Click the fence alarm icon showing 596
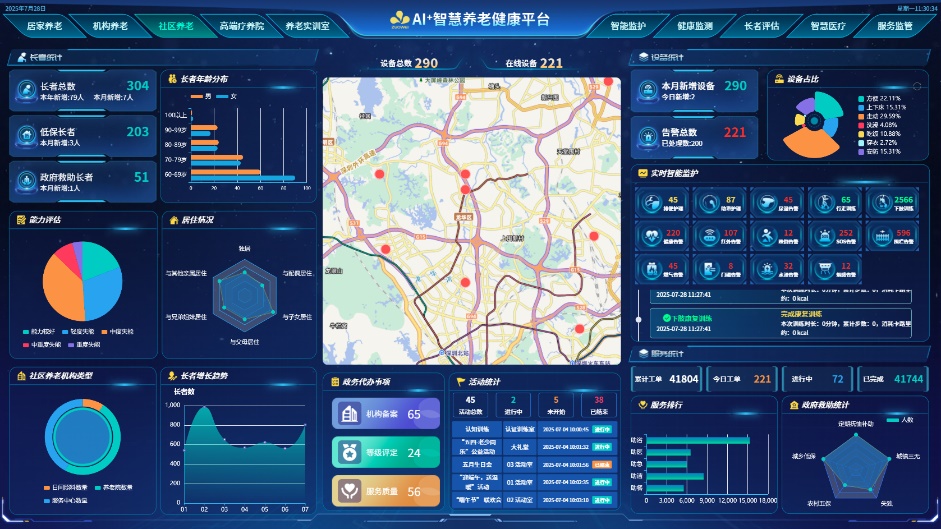 coord(882,237)
